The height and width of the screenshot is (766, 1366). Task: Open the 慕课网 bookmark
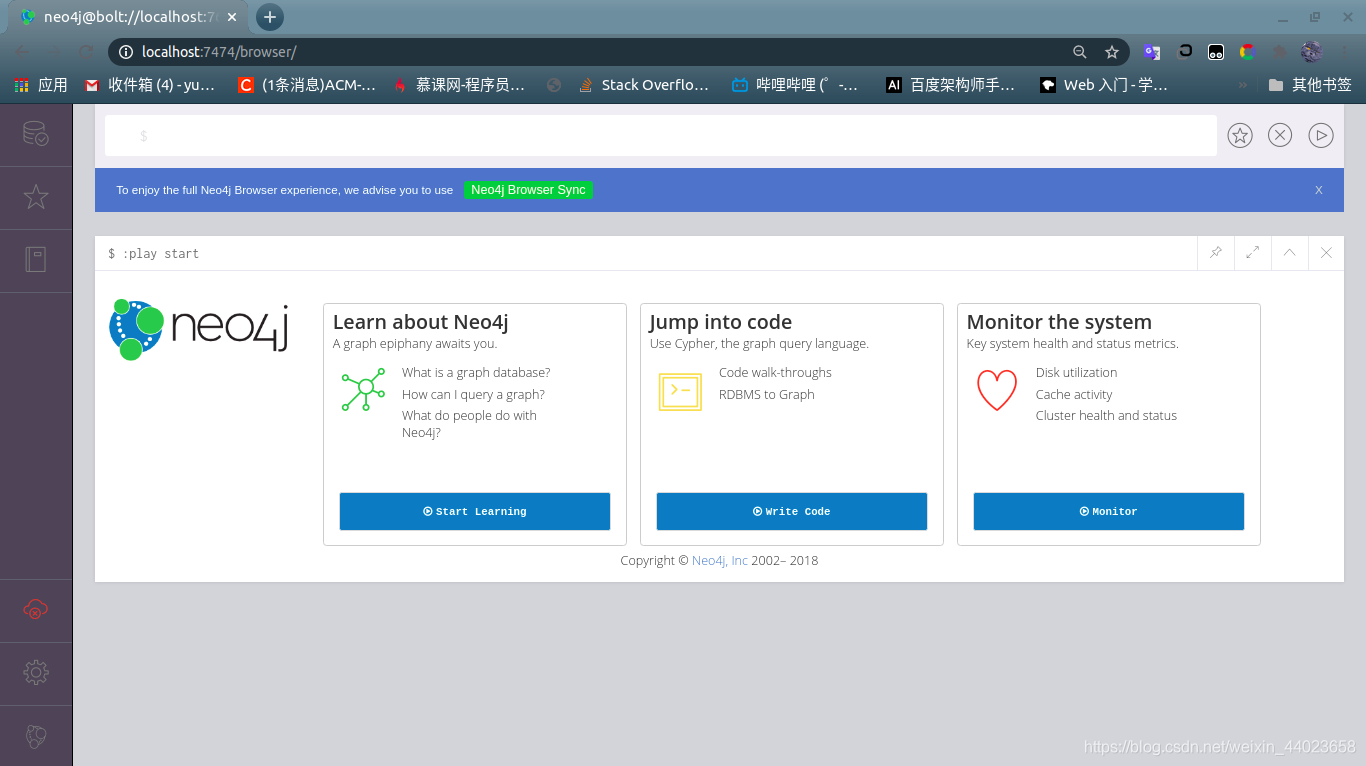pyautogui.click(x=460, y=85)
